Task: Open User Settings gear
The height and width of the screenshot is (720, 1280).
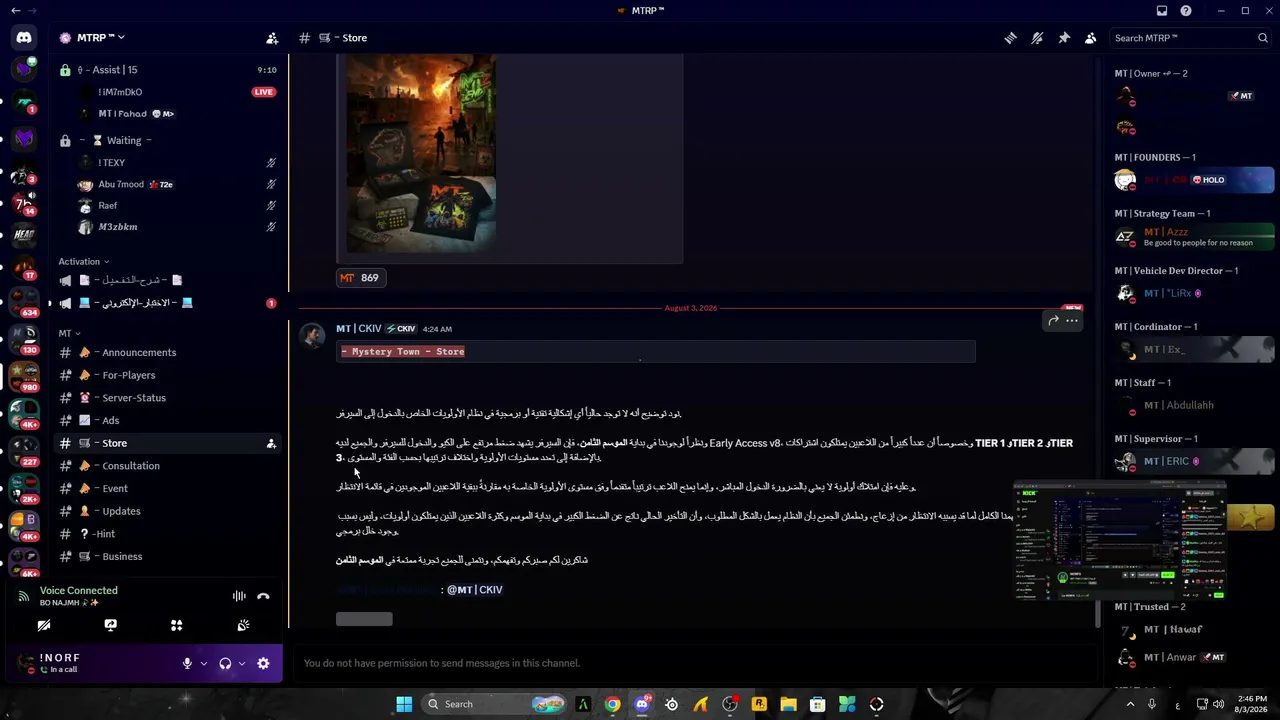Action: pos(263,663)
